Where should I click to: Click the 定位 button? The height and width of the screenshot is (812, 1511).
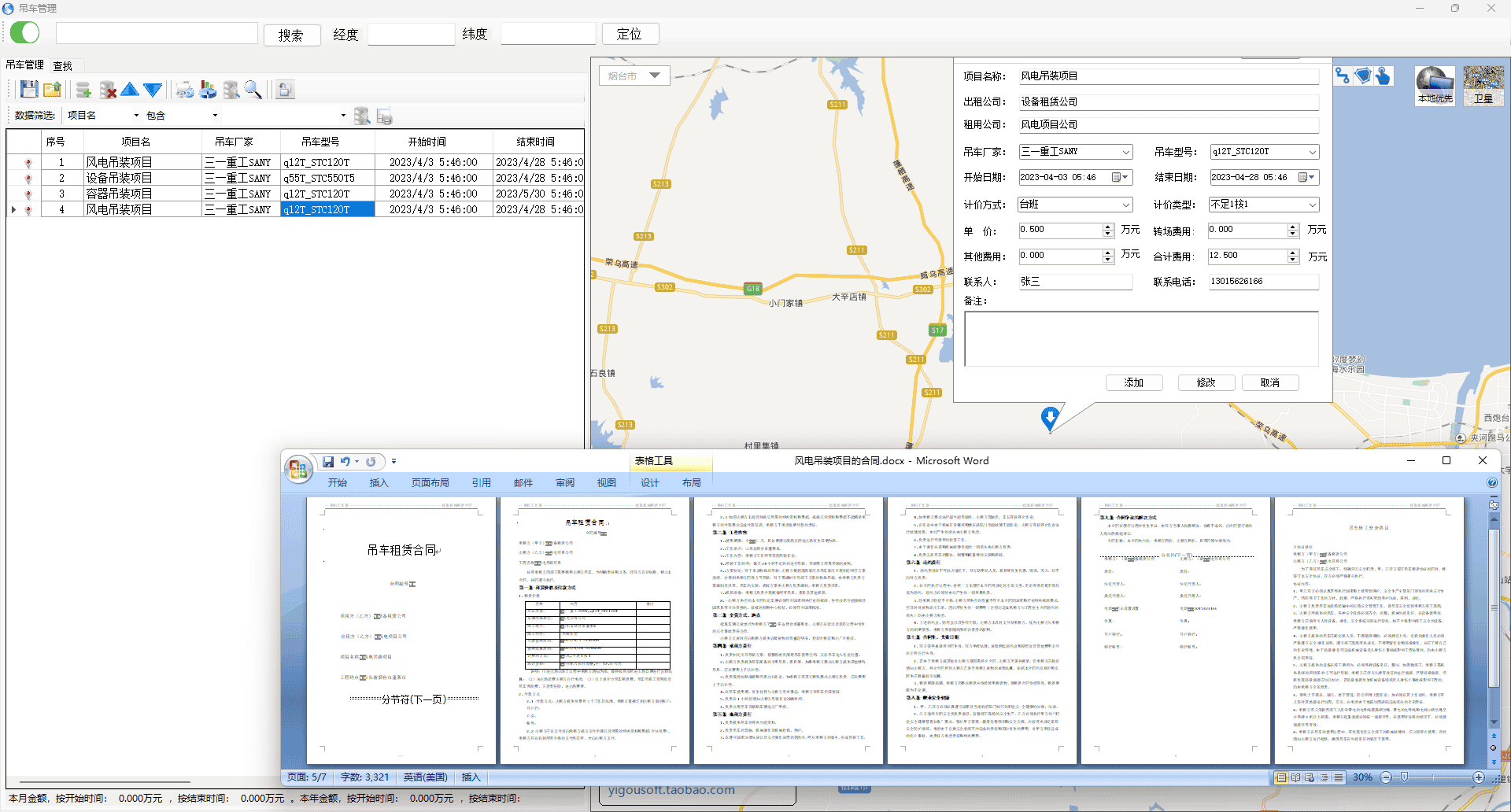pos(630,34)
